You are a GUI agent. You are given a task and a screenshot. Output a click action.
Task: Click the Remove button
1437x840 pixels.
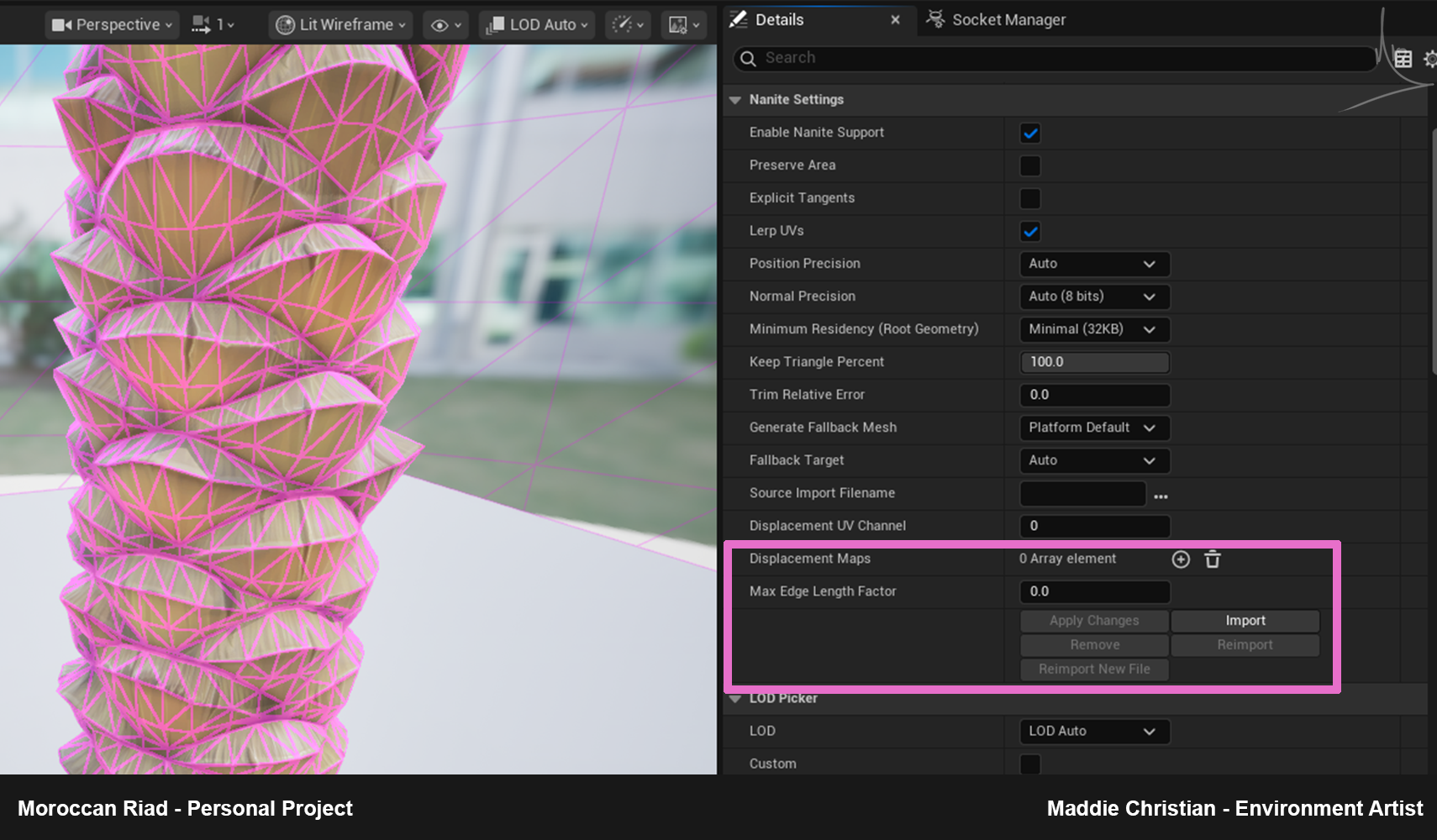tap(1094, 645)
